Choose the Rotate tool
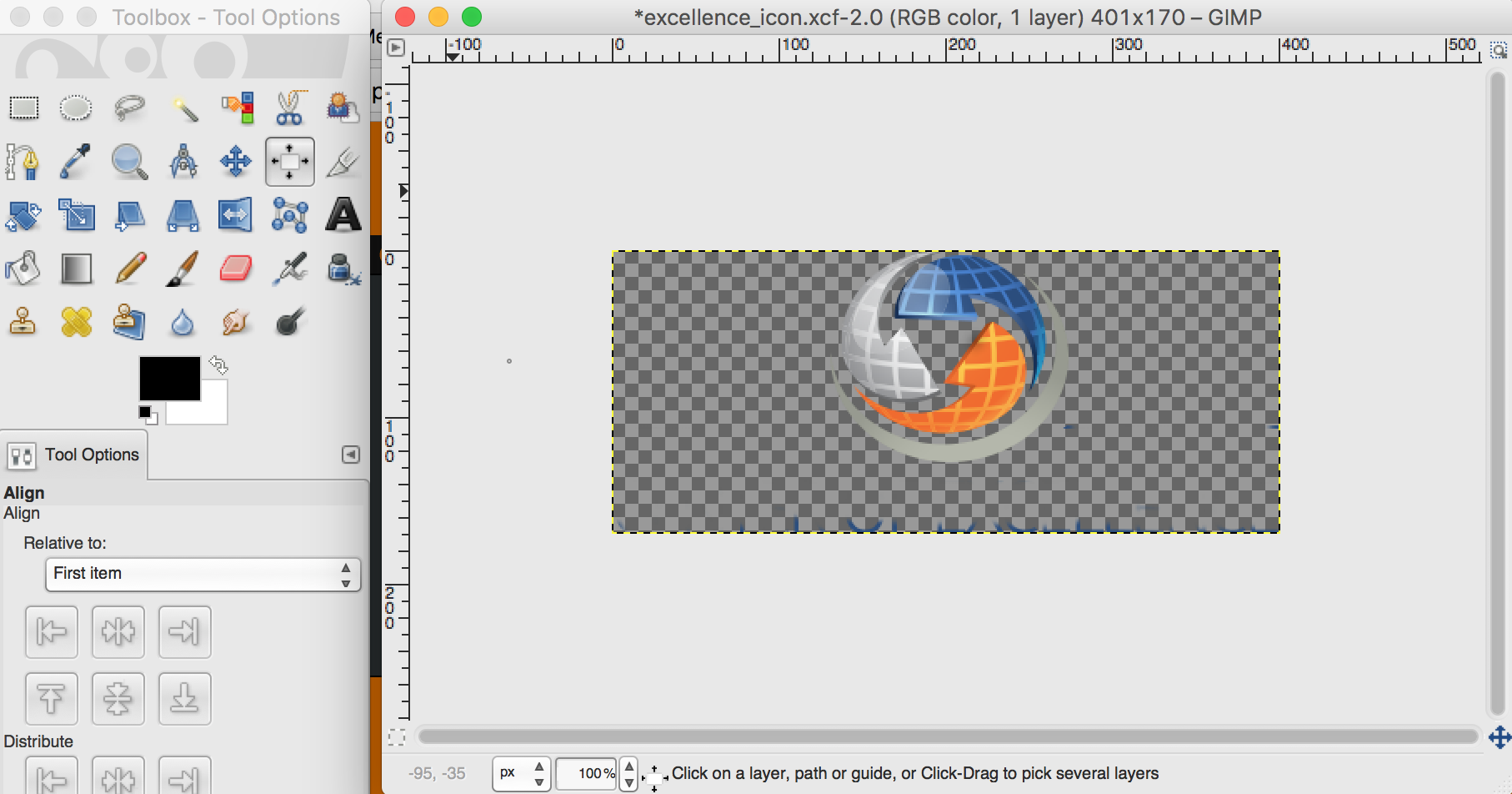Viewport: 1512px width, 794px height. click(23, 215)
